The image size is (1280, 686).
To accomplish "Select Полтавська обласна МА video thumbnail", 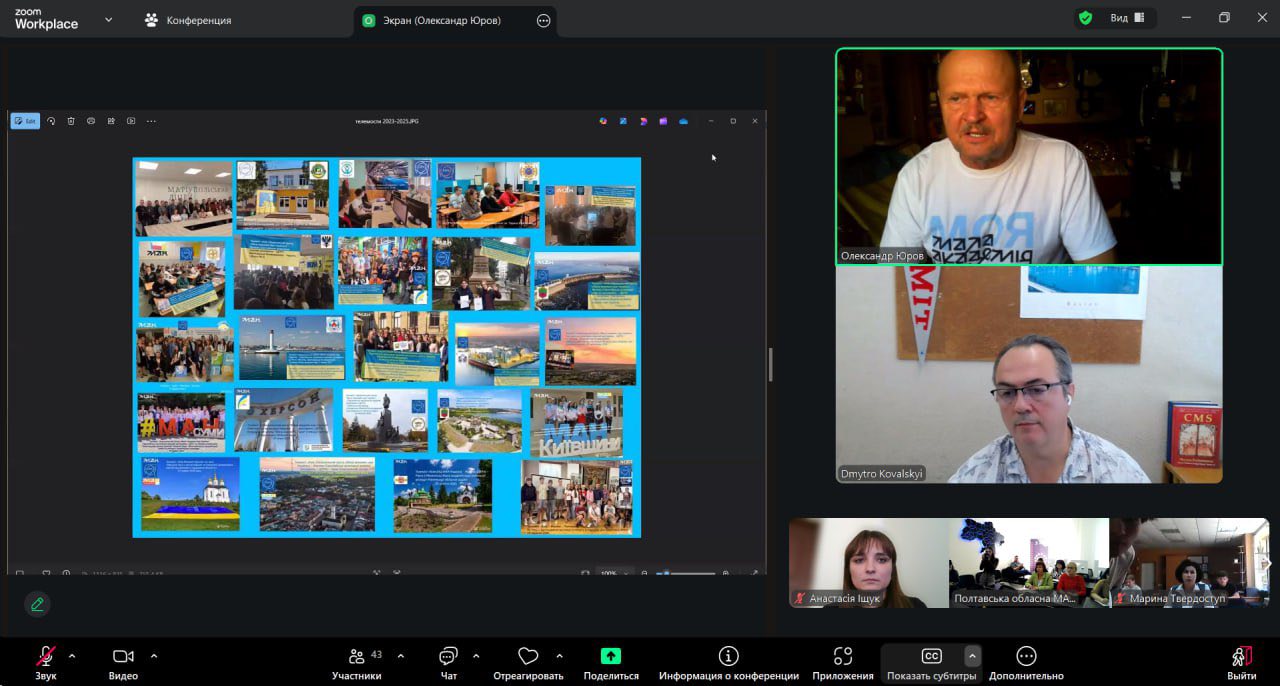I will [1028, 562].
